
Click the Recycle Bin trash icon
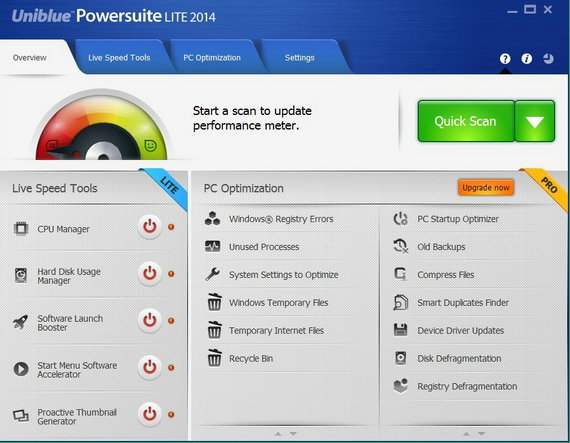tap(214, 358)
